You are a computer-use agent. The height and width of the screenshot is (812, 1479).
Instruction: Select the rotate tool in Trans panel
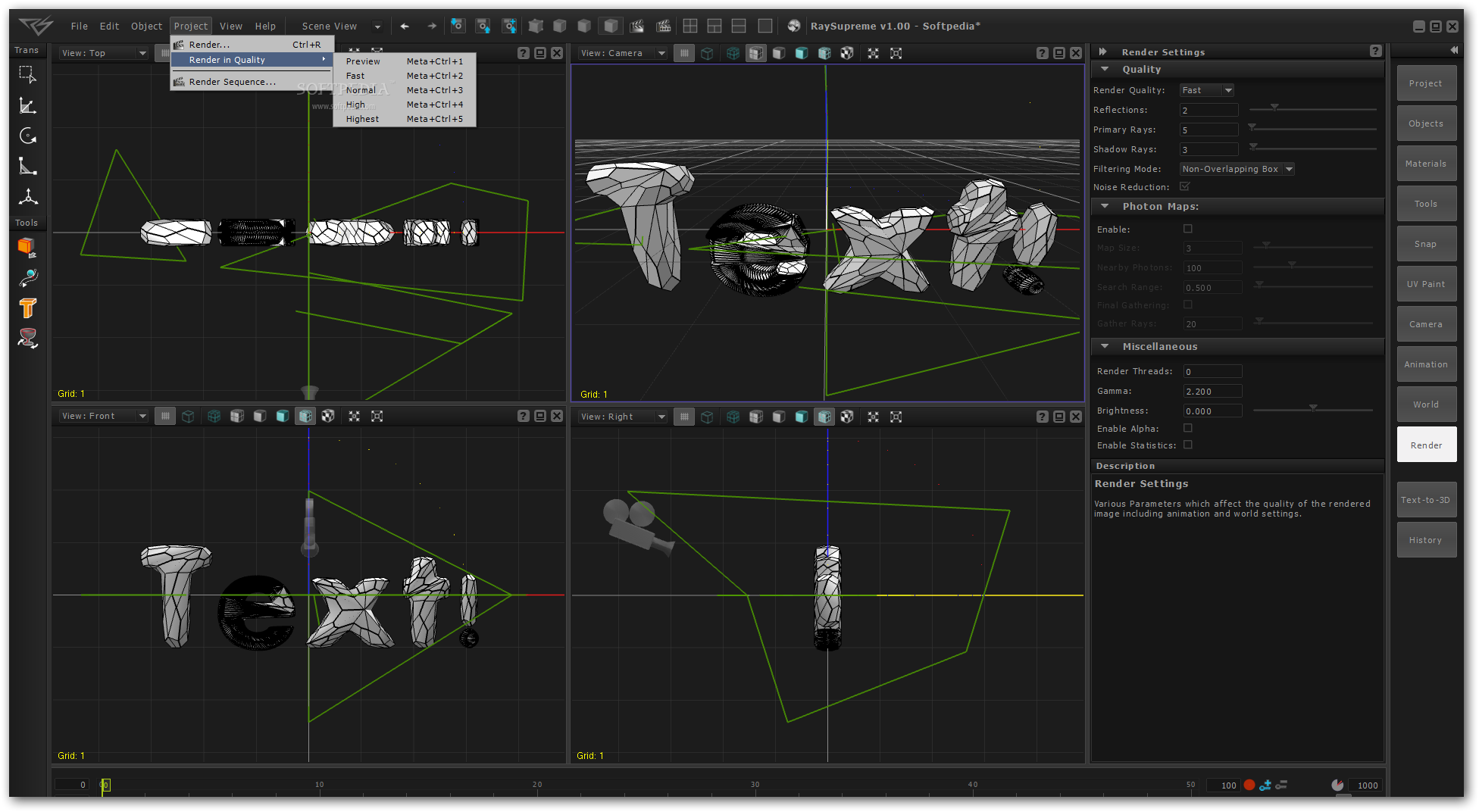point(27,136)
